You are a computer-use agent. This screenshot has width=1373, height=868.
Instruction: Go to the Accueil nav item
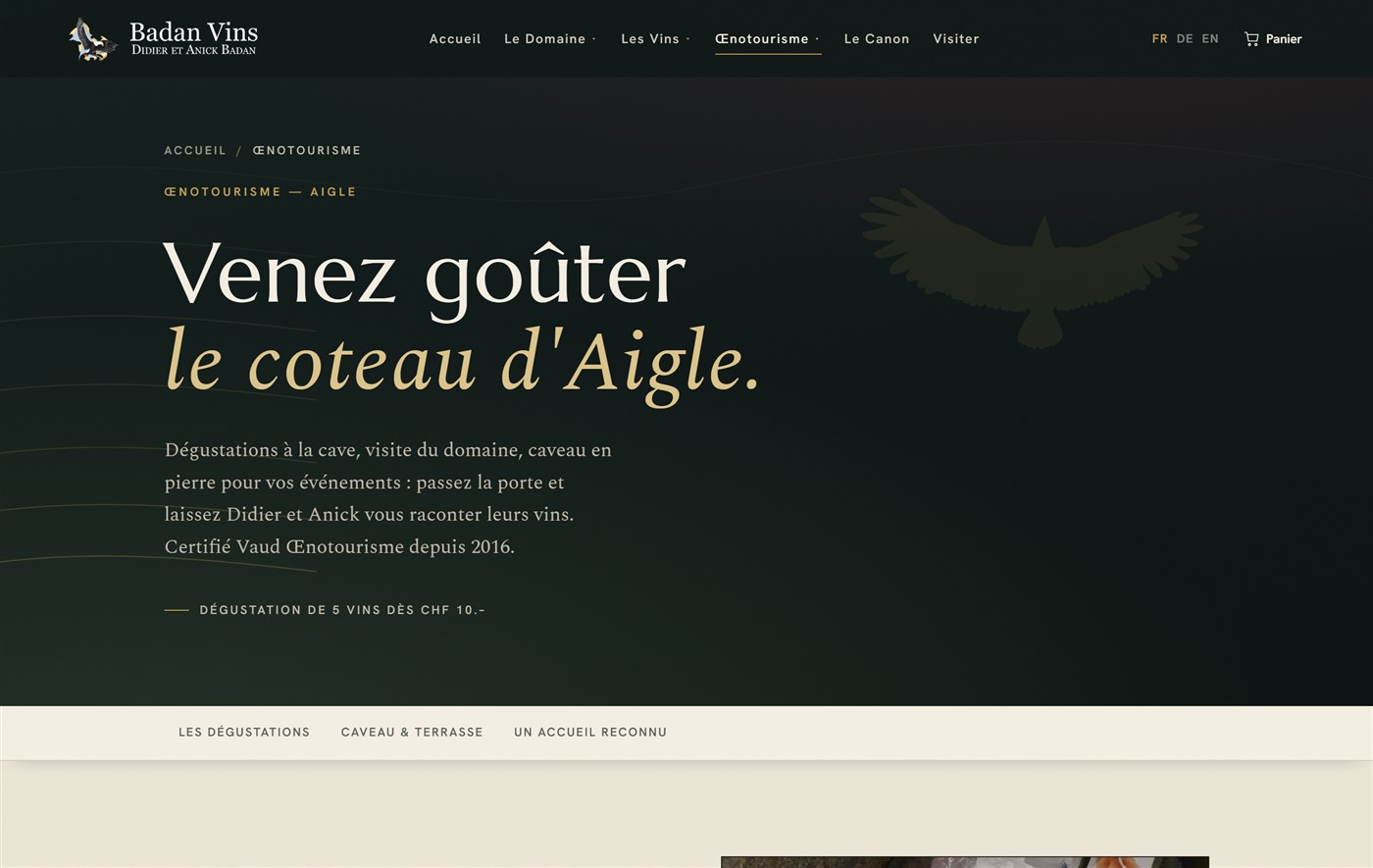455,39
